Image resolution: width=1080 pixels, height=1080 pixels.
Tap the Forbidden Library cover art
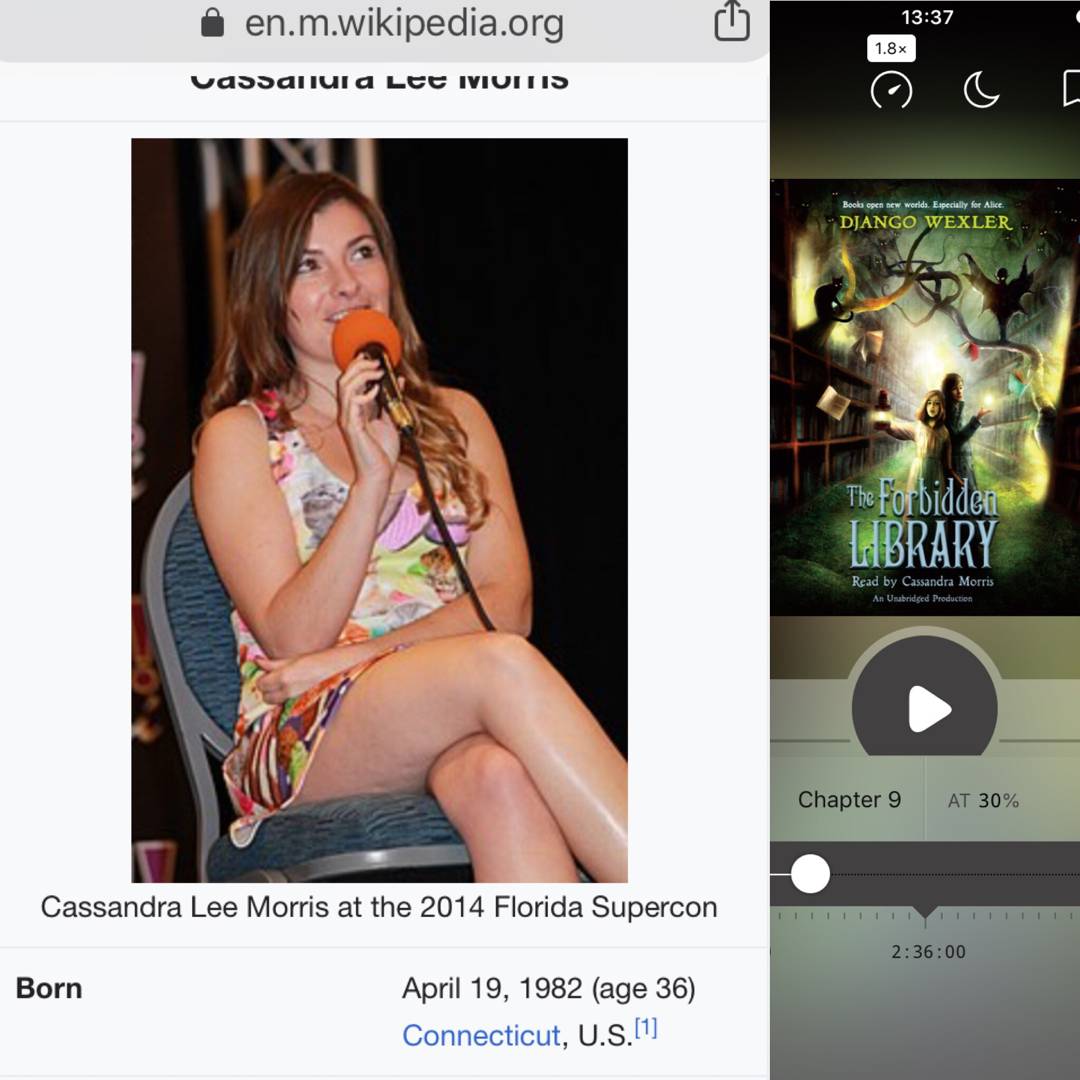point(924,397)
